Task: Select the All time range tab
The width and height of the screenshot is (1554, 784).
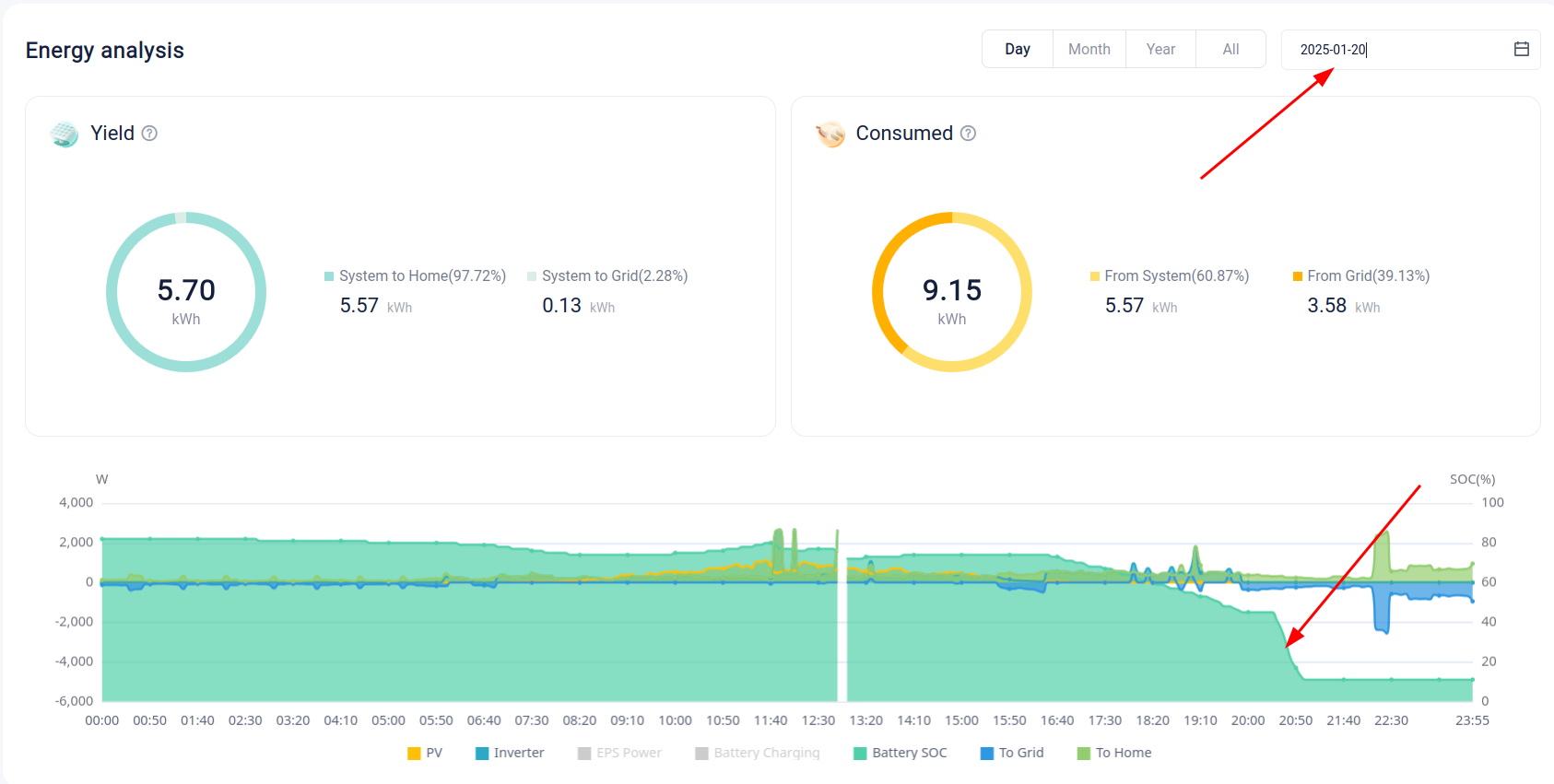Action: pyautogui.click(x=1230, y=49)
